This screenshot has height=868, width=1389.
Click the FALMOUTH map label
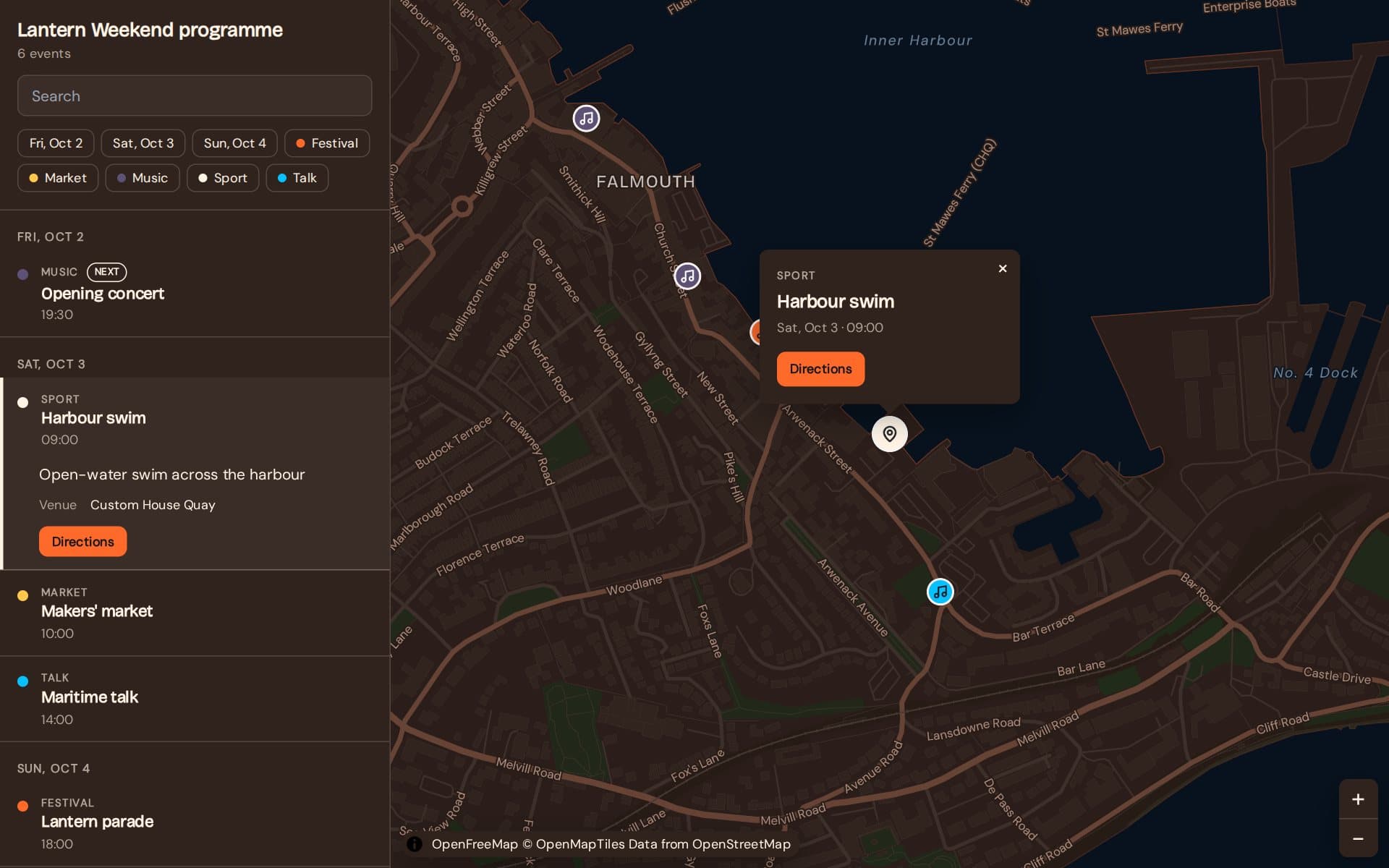point(645,182)
